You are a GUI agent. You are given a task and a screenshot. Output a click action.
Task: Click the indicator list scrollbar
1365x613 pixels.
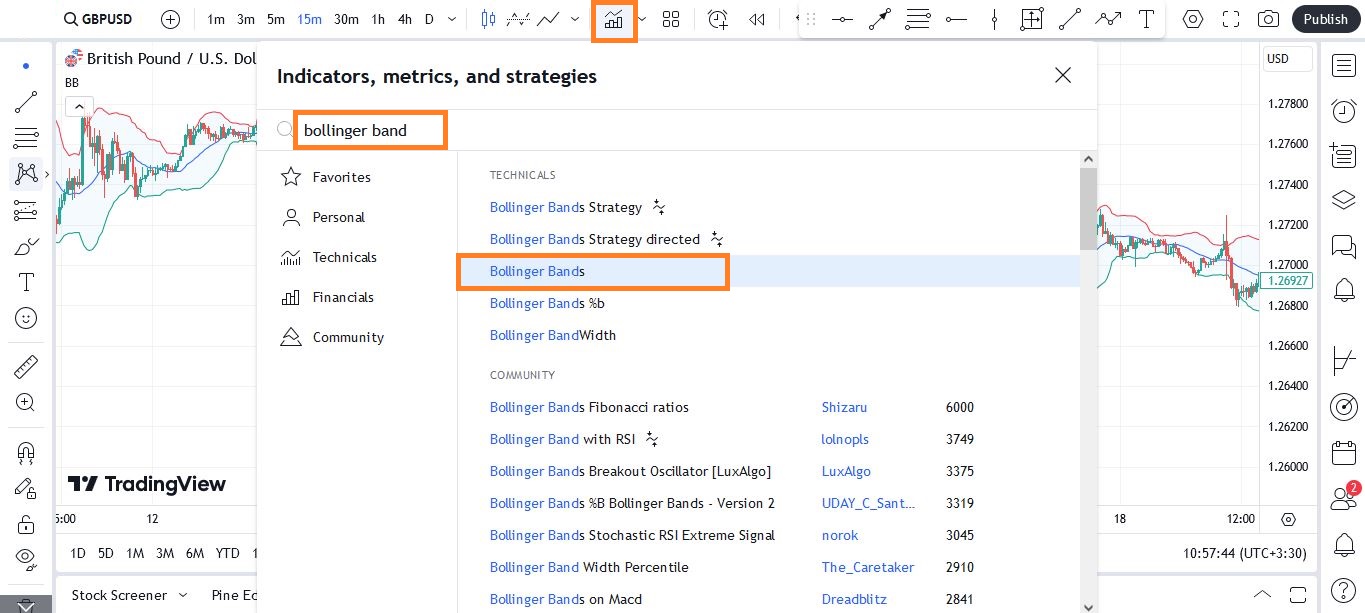point(1088,208)
